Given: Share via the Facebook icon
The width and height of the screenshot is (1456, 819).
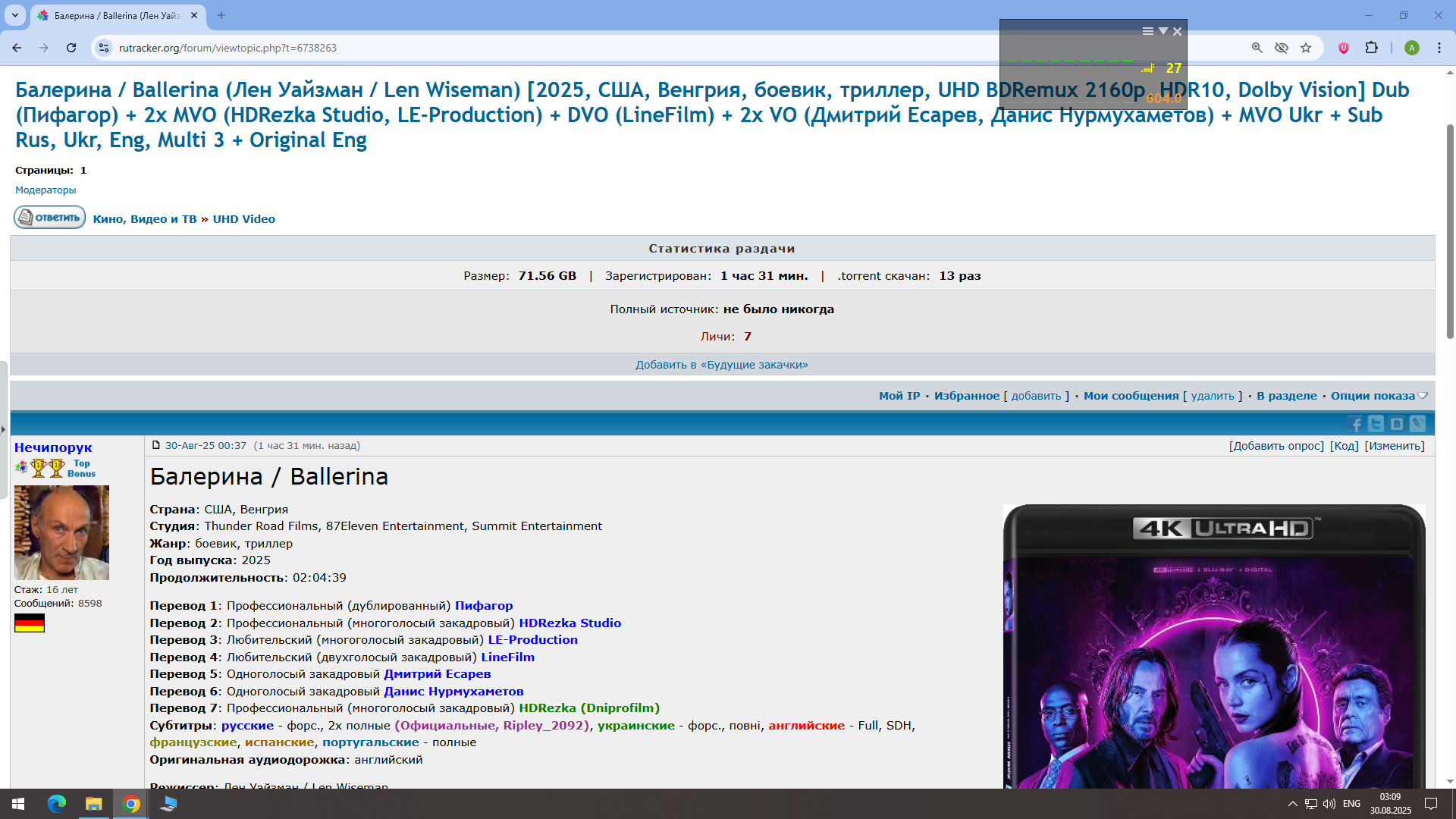Looking at the screenshot, I should [1356, 424].
